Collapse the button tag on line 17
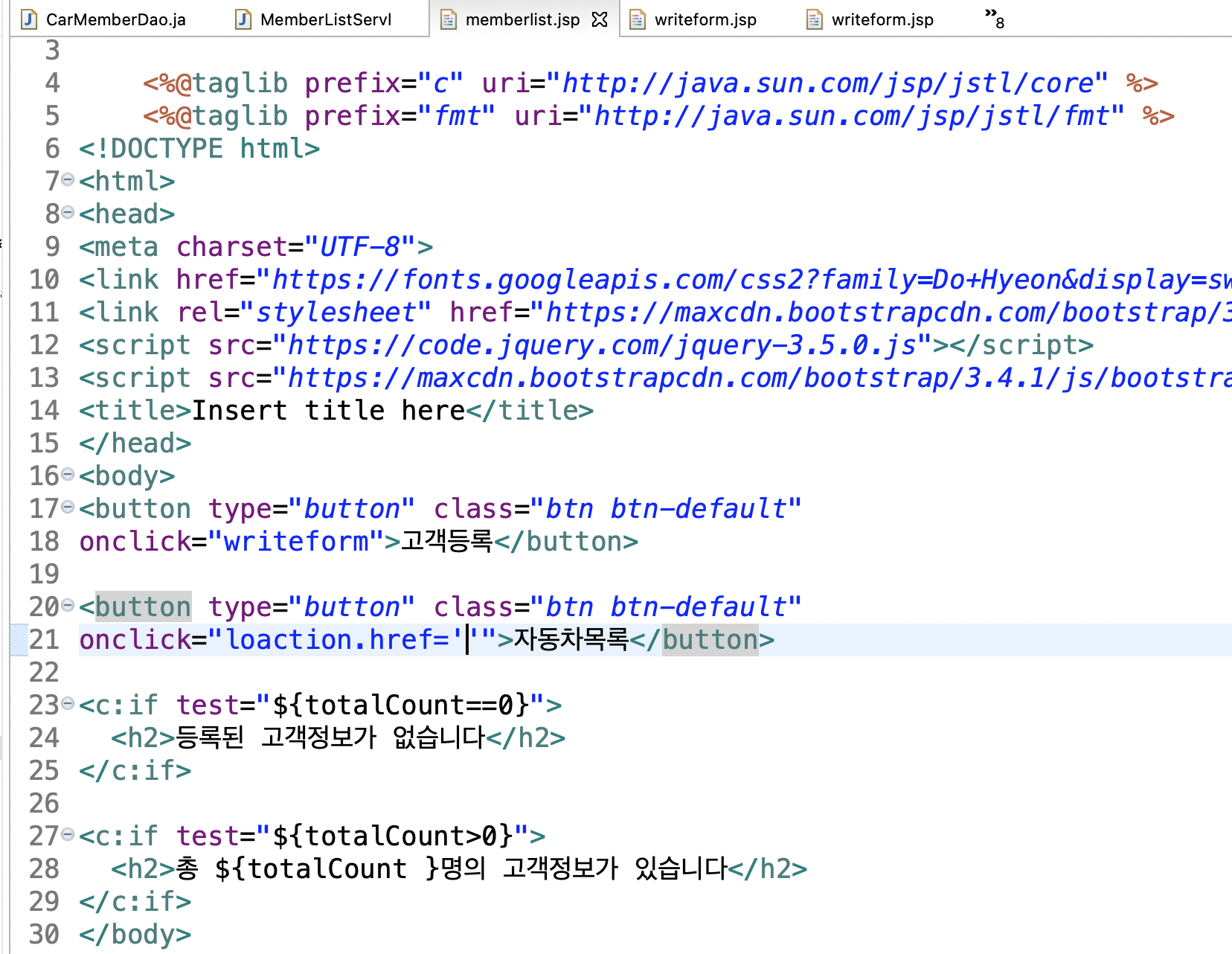 (x=68, y=507)
